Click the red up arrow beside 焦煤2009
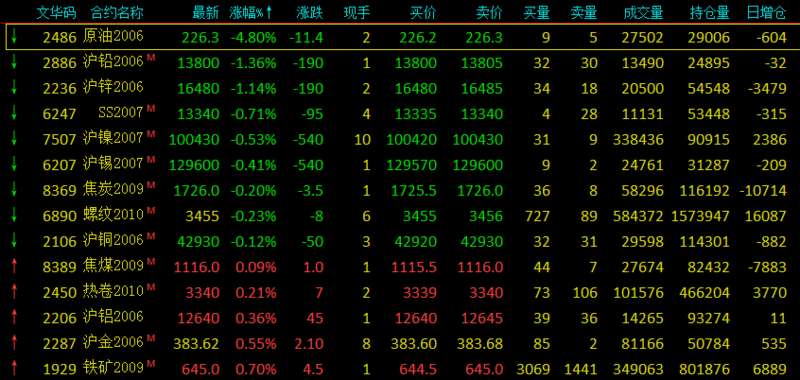Viewport: 800px width, 380px height. click(15, 266)
